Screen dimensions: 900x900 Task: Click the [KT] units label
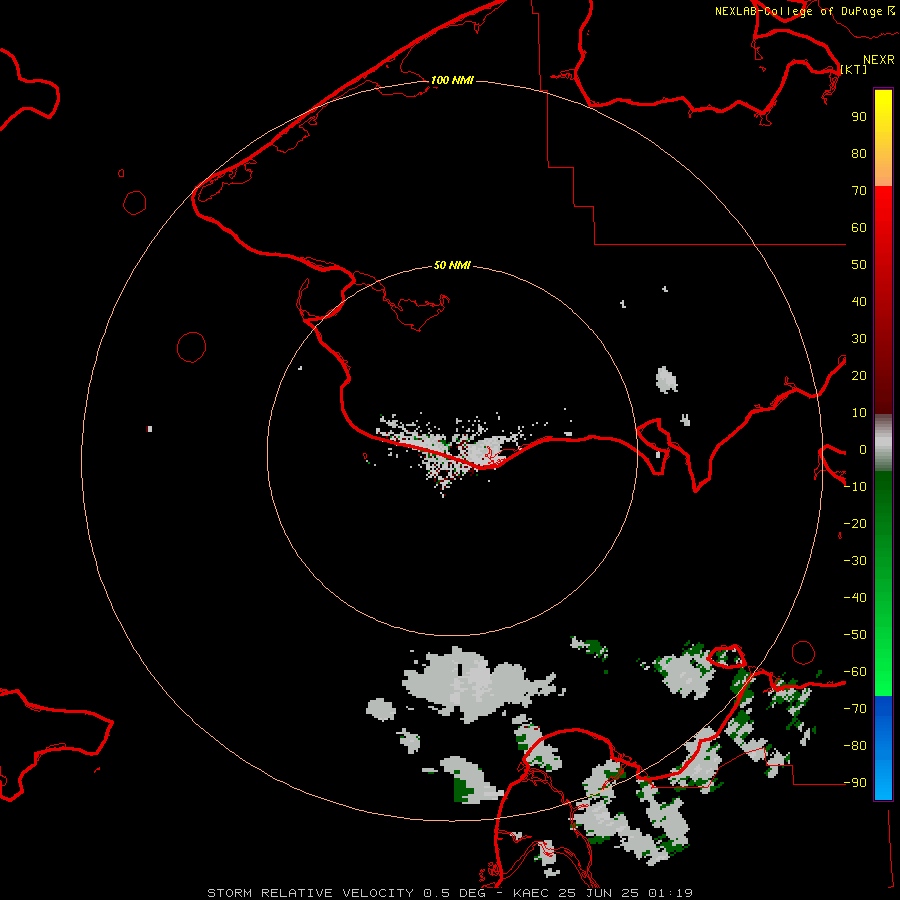[854, 69]
